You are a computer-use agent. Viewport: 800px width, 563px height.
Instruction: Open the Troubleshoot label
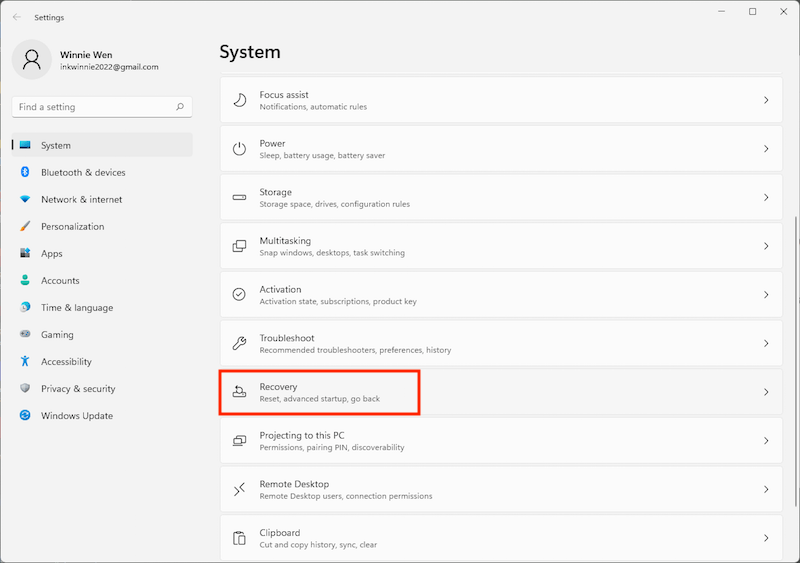click(x=287, y=338)
